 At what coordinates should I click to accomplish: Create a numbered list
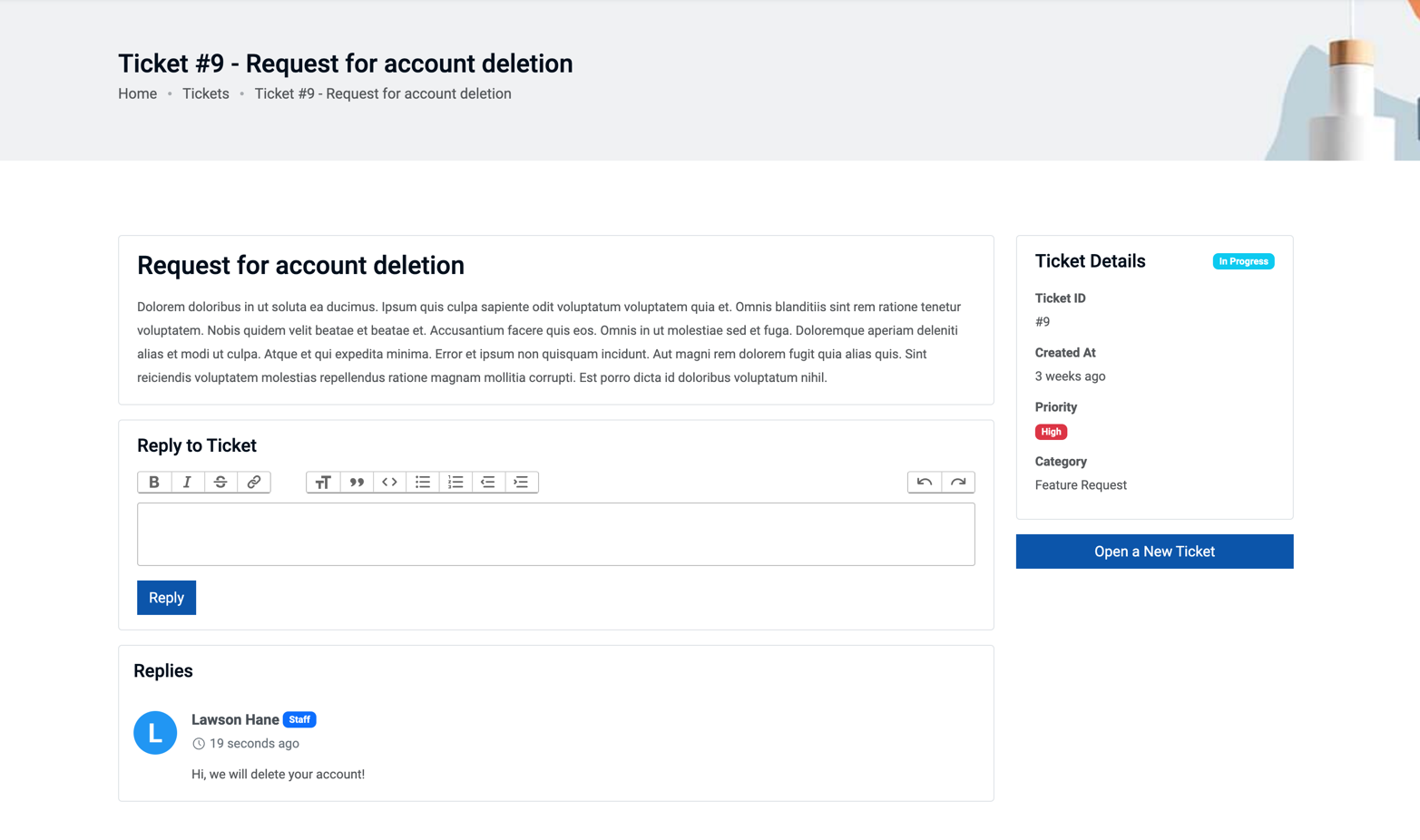455,482
